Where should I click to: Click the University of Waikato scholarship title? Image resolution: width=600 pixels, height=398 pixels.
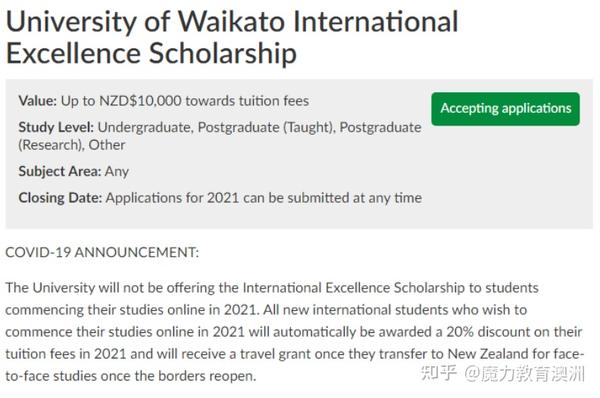[x=232, y=37]
